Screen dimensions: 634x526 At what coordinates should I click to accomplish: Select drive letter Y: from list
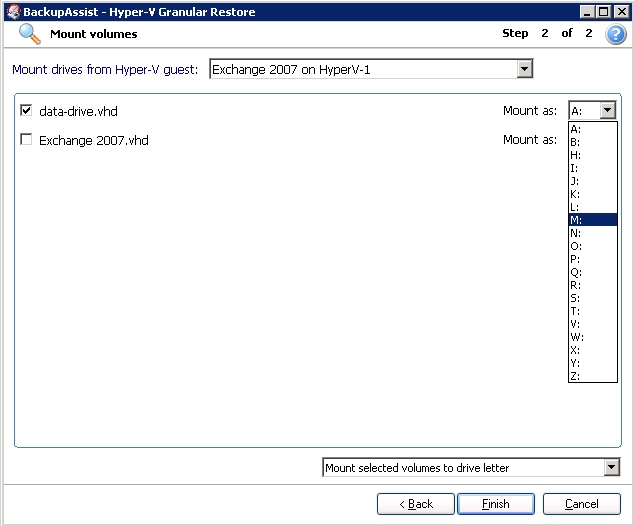pyautogui.click(x=593, y=363)
